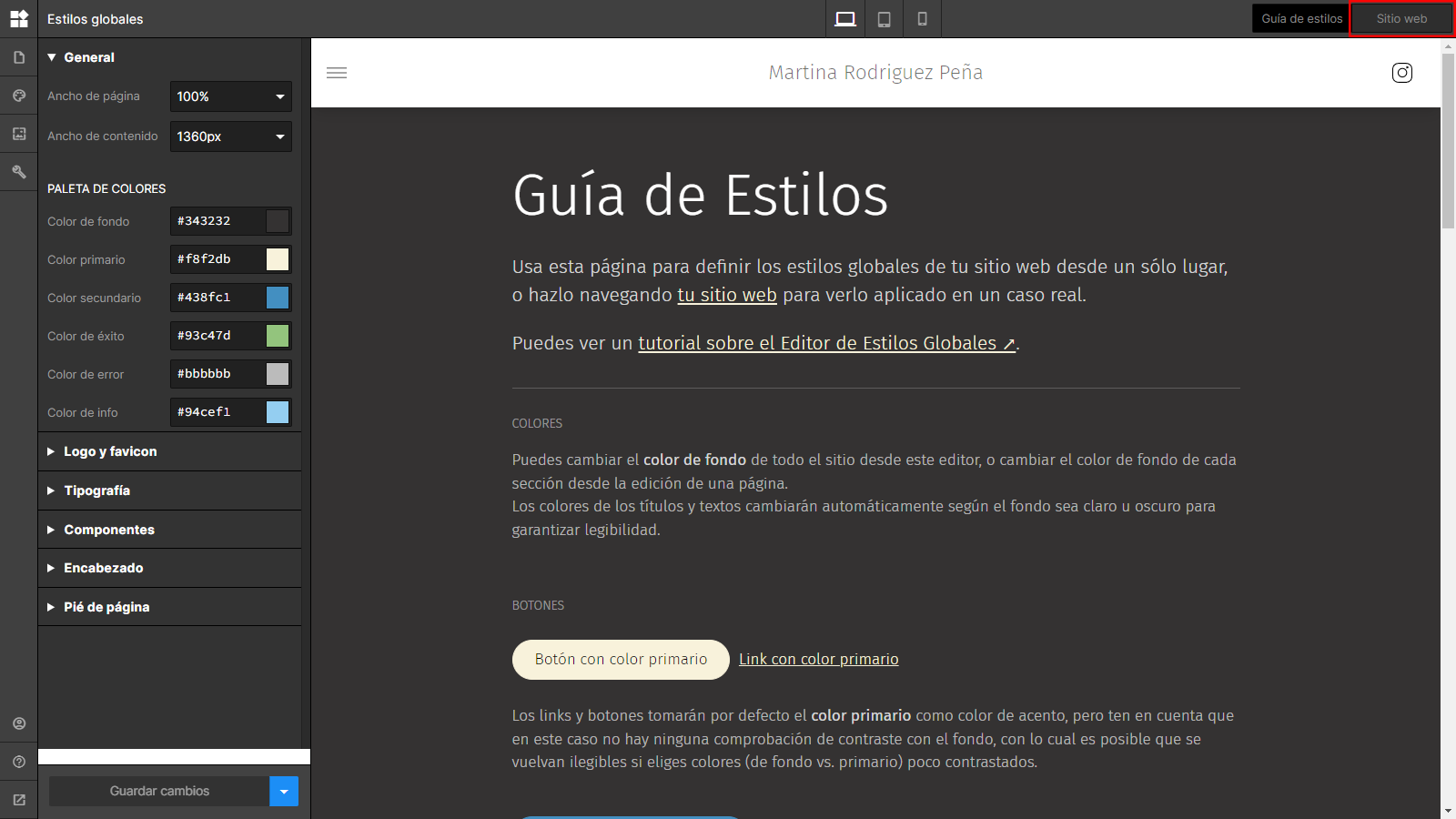Open the dashboard logo icon
This screenshot has width=1456, height=819.
18,18
